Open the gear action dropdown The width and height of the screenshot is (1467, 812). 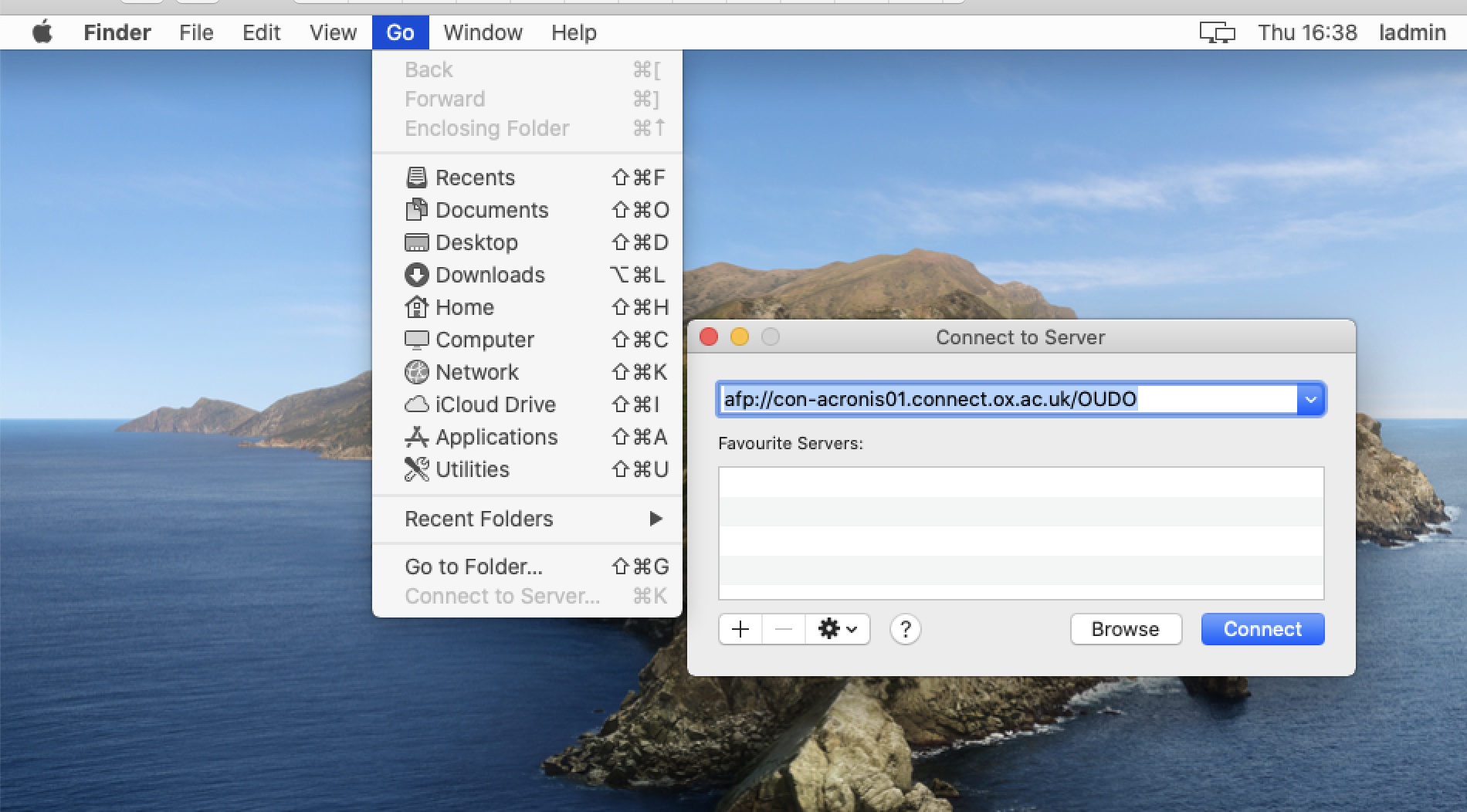tap(837, 629)
